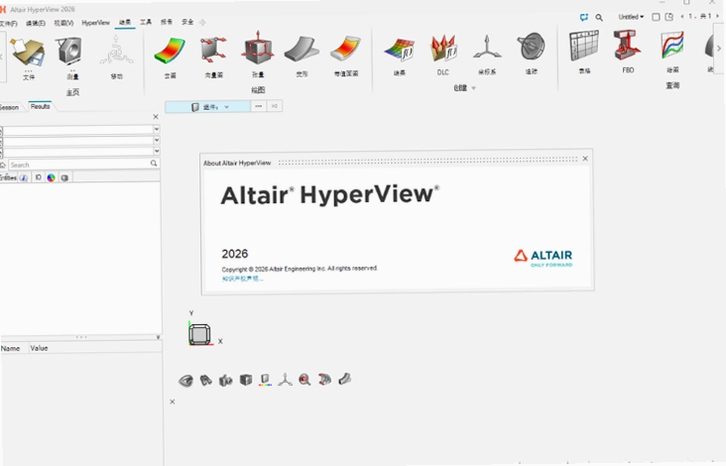Switch to the Session browser tab
The width and height of the screenshot is (726, 466).
[9, 107]
